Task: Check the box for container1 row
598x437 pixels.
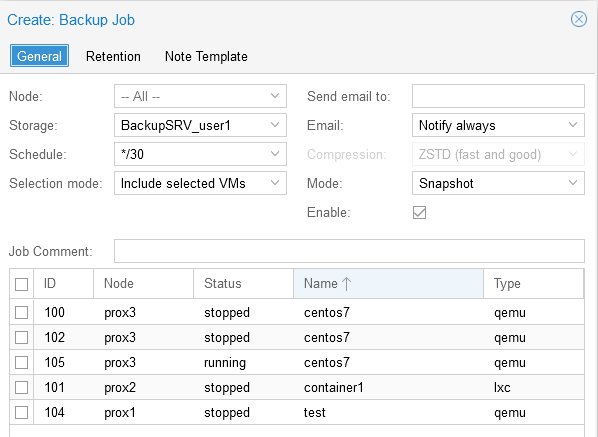Action: tap(21, 387)
